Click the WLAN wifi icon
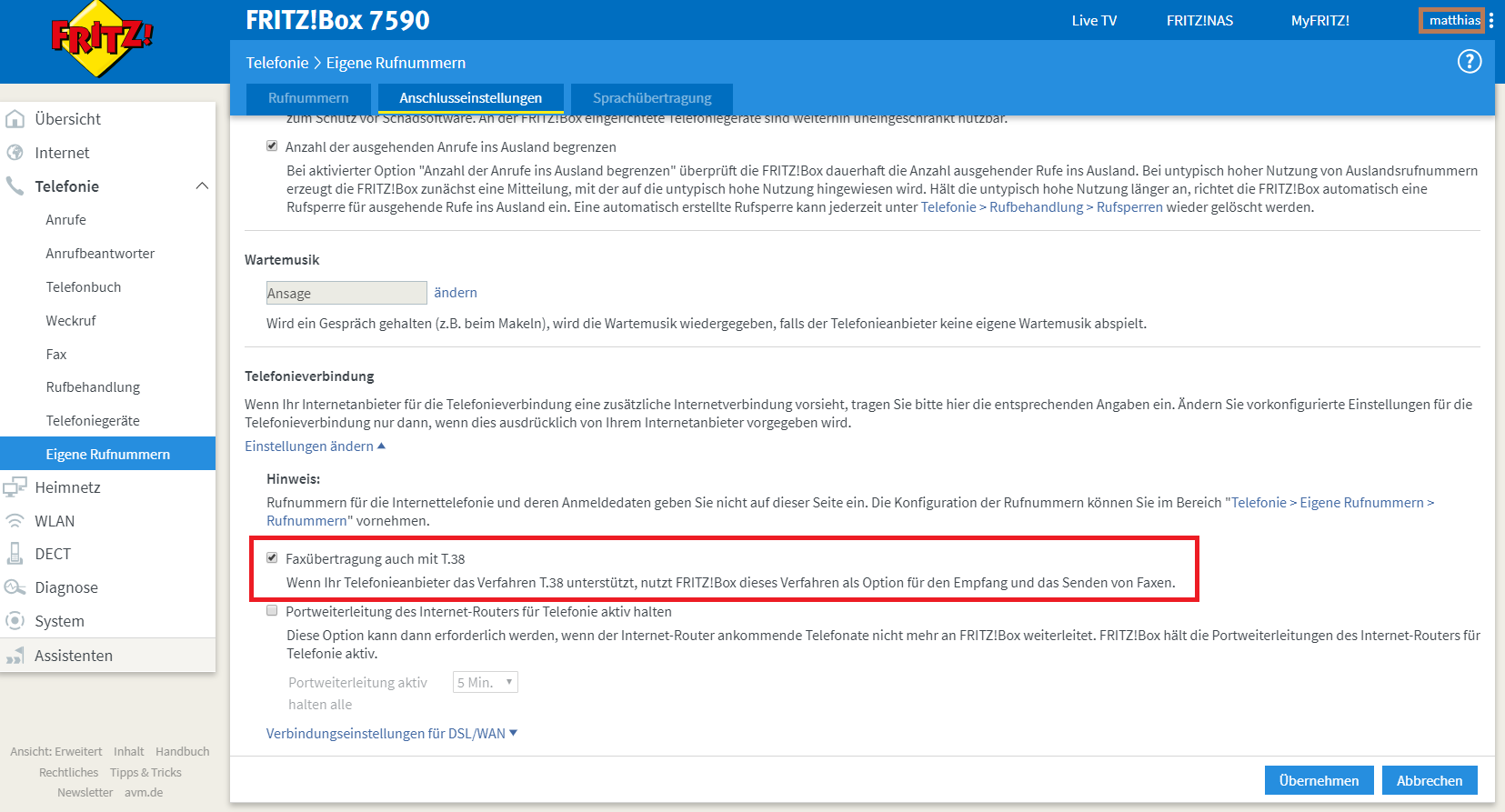 tap(15, 521)
